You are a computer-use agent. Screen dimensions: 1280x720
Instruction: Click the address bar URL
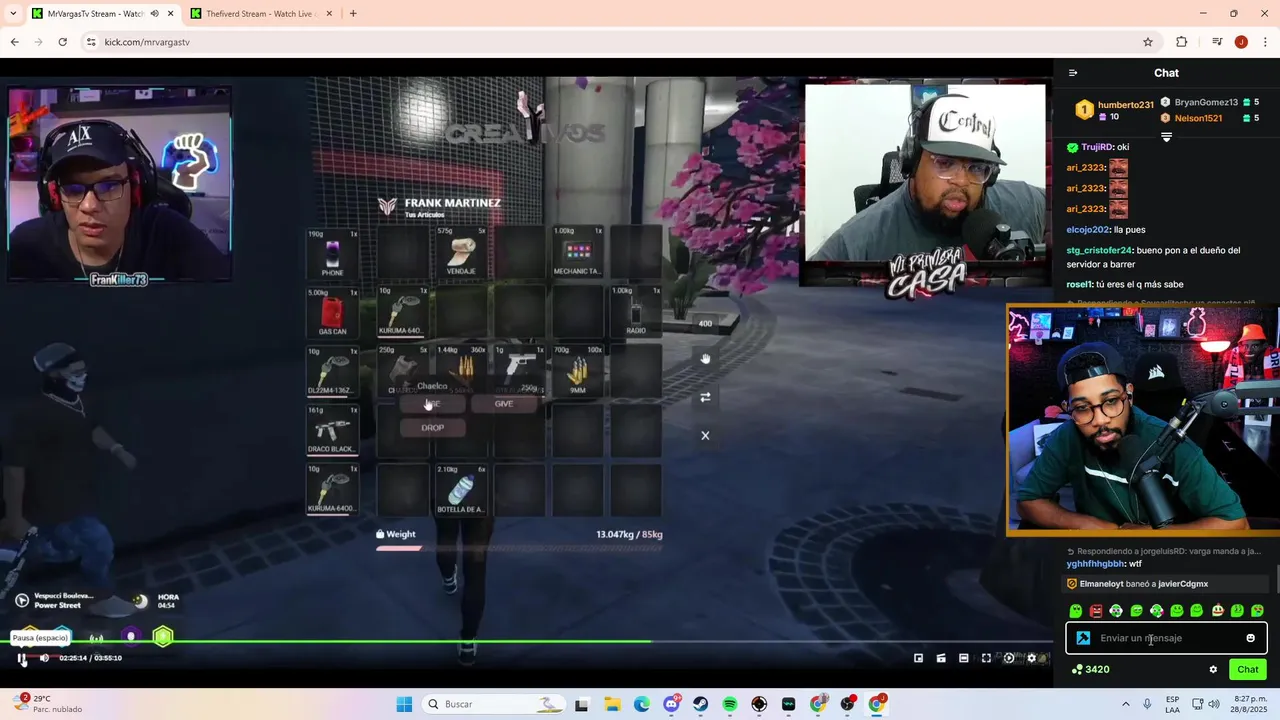tap(147, 42)
